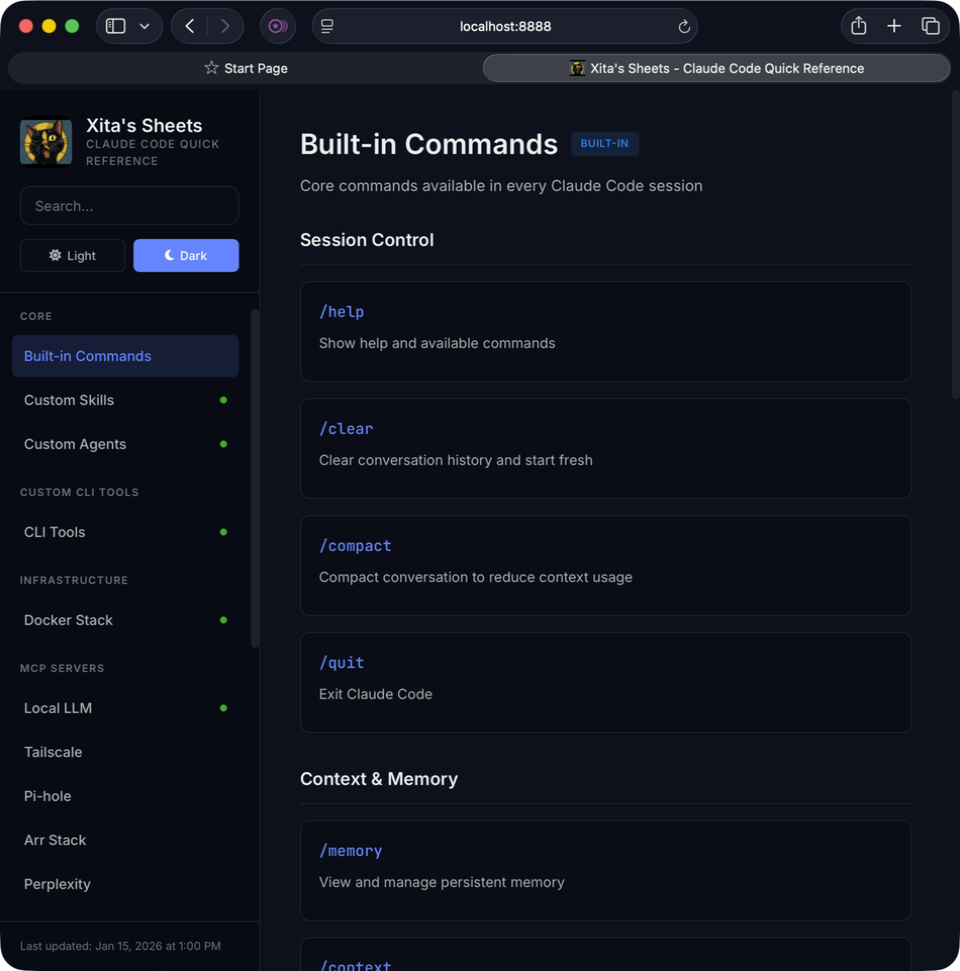This screenshot has width=960, height=971.
Task: Click the cat logo image in sidebar
Action: point(46,142)
